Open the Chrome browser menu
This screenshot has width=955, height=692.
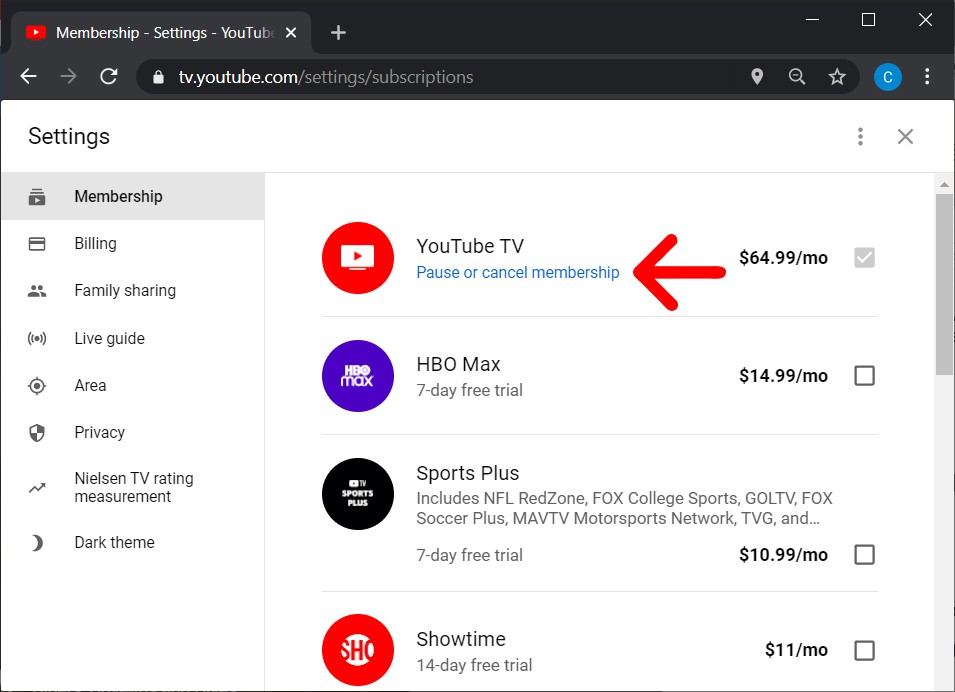click(927, 76)
